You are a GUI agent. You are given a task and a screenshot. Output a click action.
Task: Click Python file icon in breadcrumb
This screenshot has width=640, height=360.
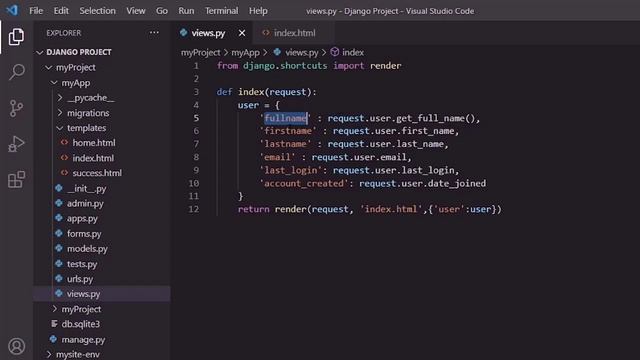(278, 52)
